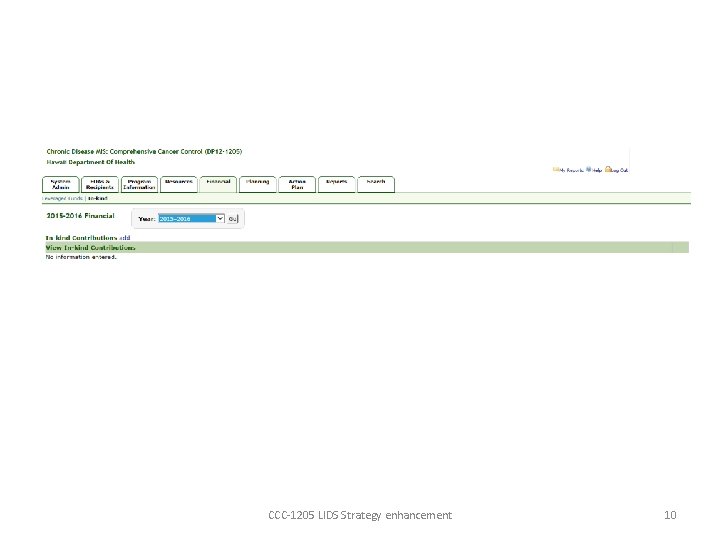
Task: Switch to the Financial tab
Action: [218, 184]
